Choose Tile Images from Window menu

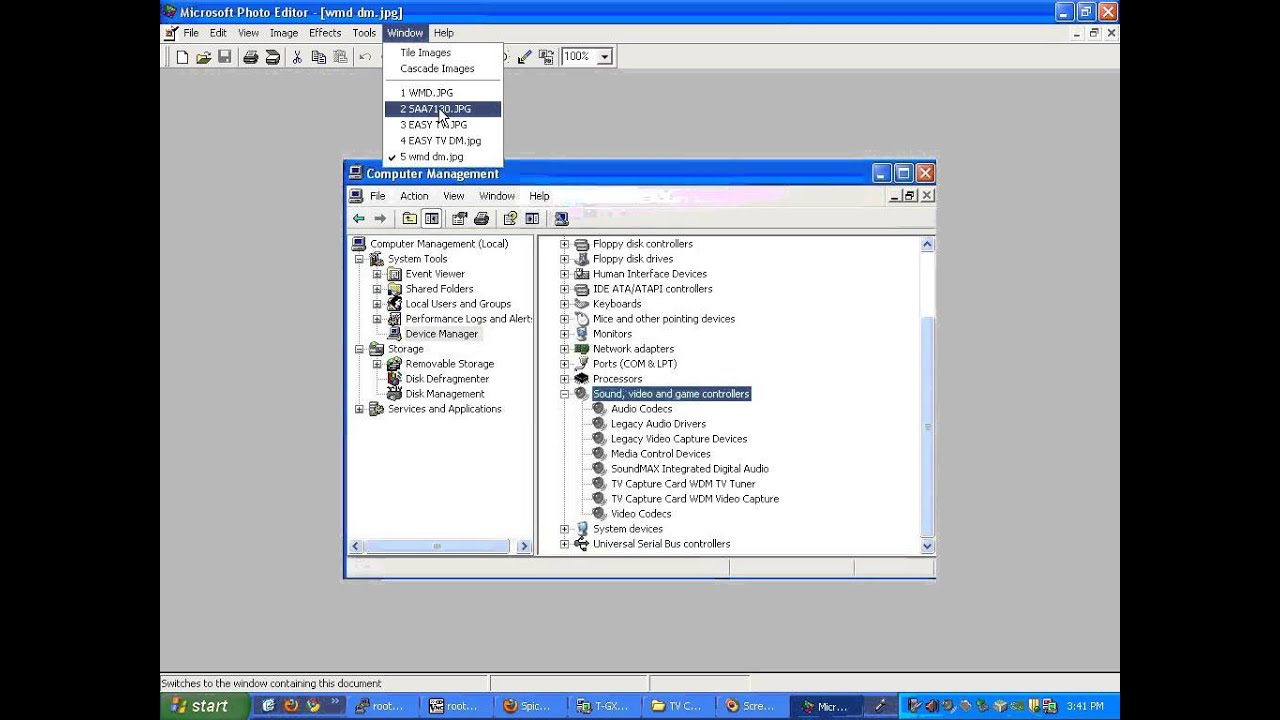coord(443,53)
